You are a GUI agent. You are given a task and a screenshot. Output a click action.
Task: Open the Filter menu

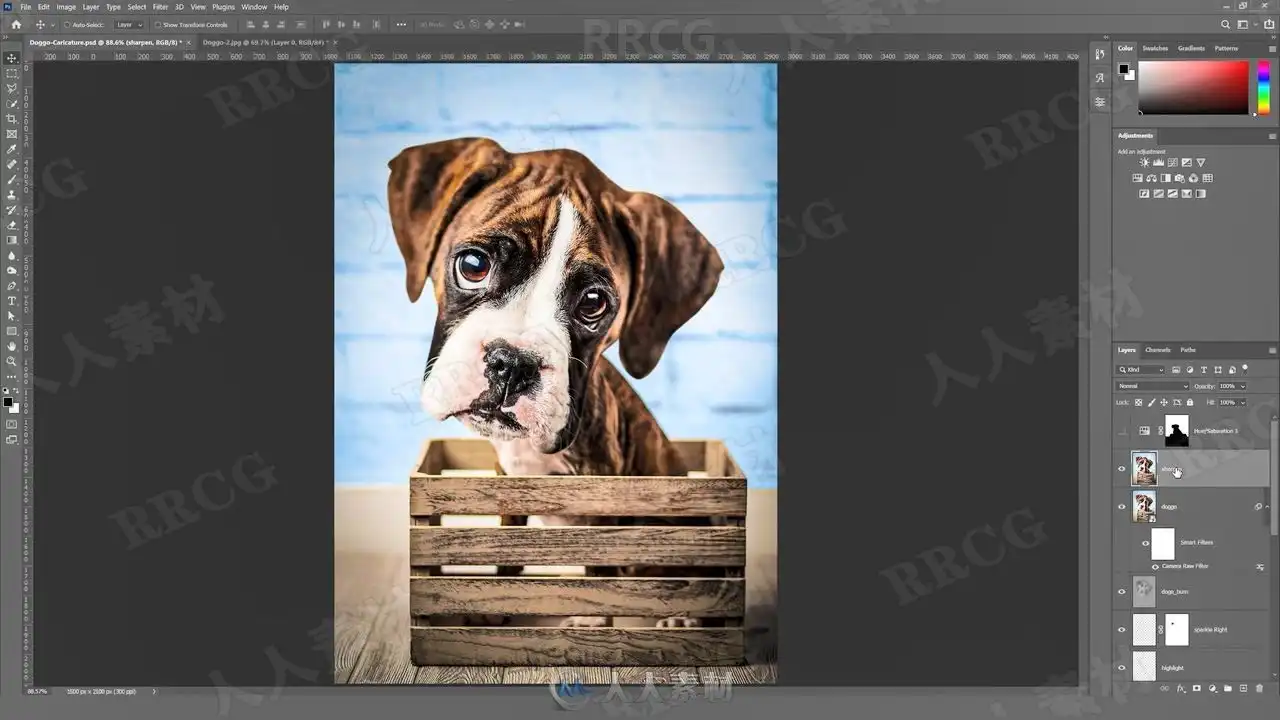[160, 7]
